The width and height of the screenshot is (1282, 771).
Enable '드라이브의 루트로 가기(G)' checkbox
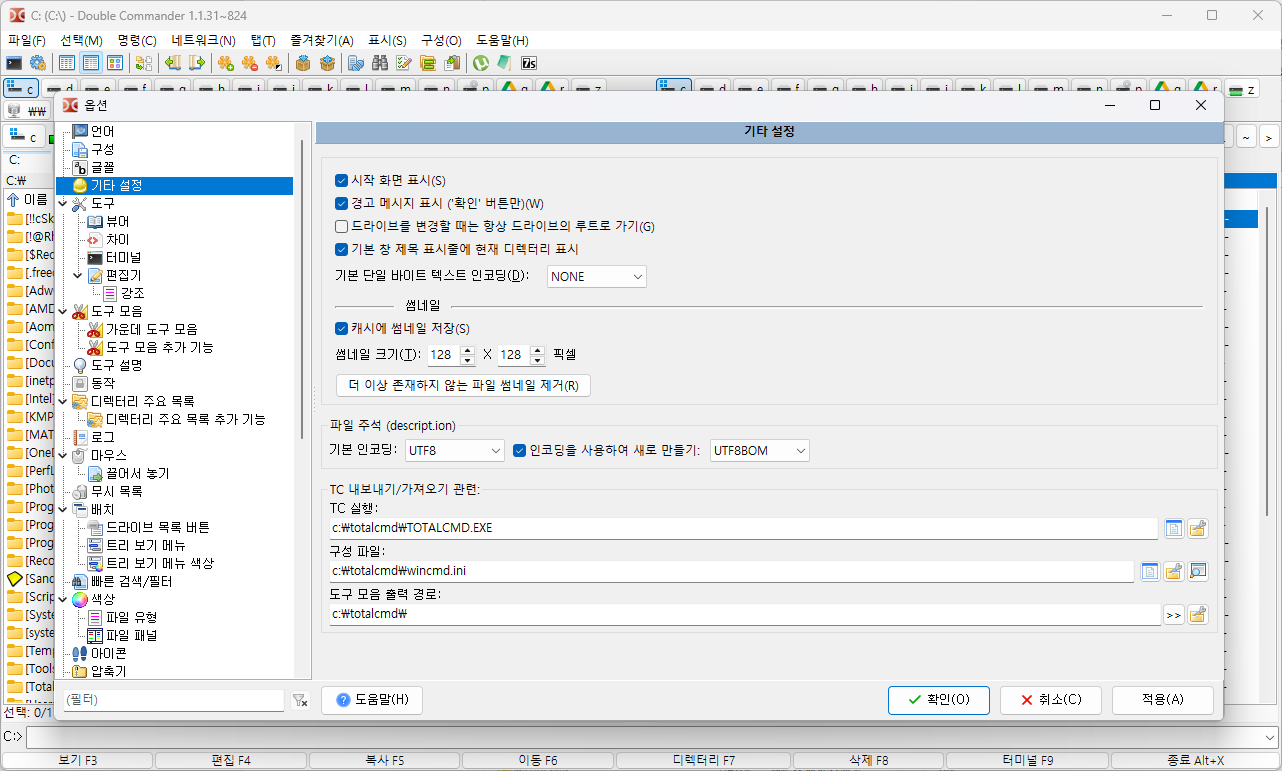[341, 226]
